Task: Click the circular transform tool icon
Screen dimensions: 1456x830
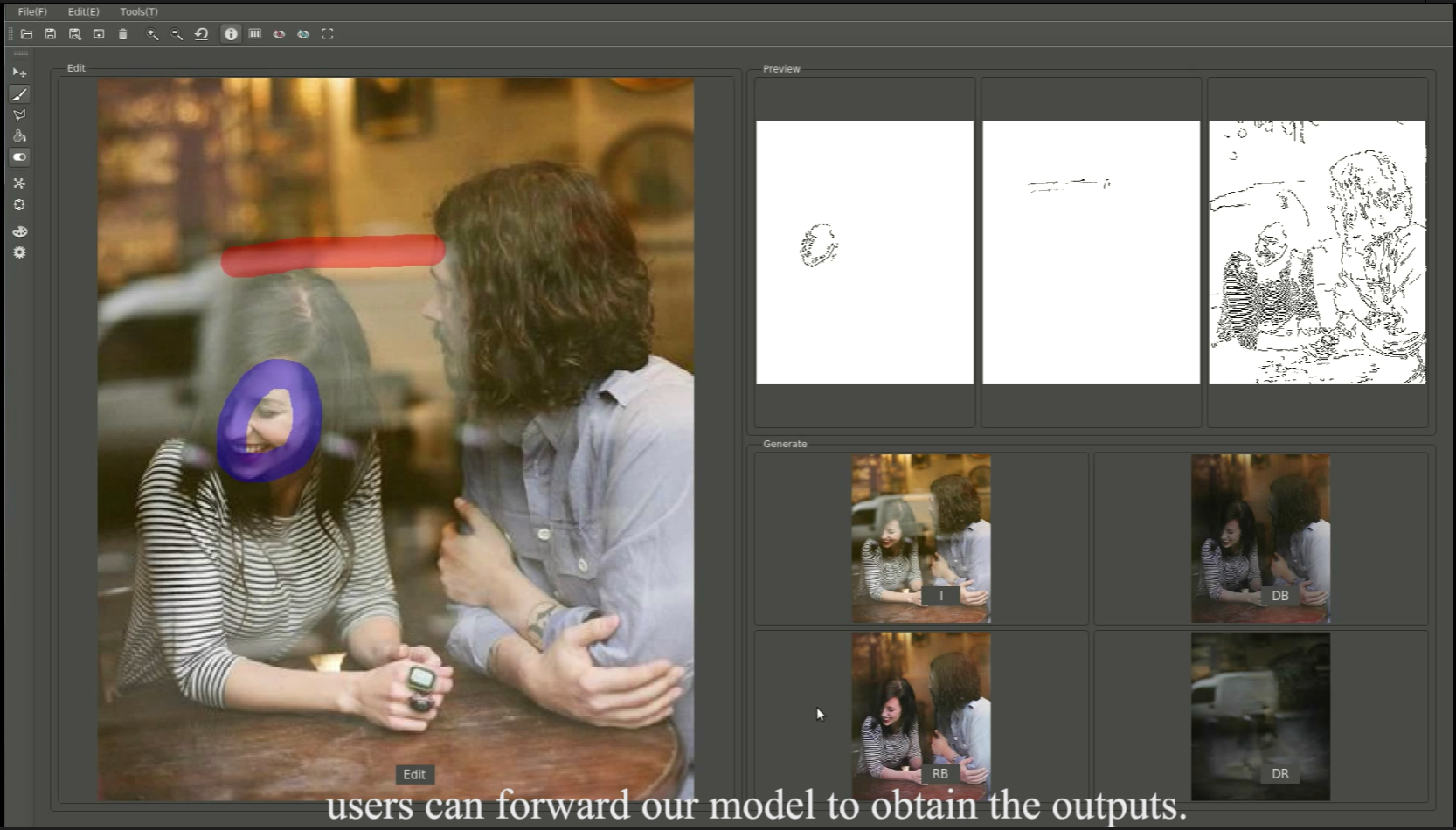Action: click(x=19, y=204)
